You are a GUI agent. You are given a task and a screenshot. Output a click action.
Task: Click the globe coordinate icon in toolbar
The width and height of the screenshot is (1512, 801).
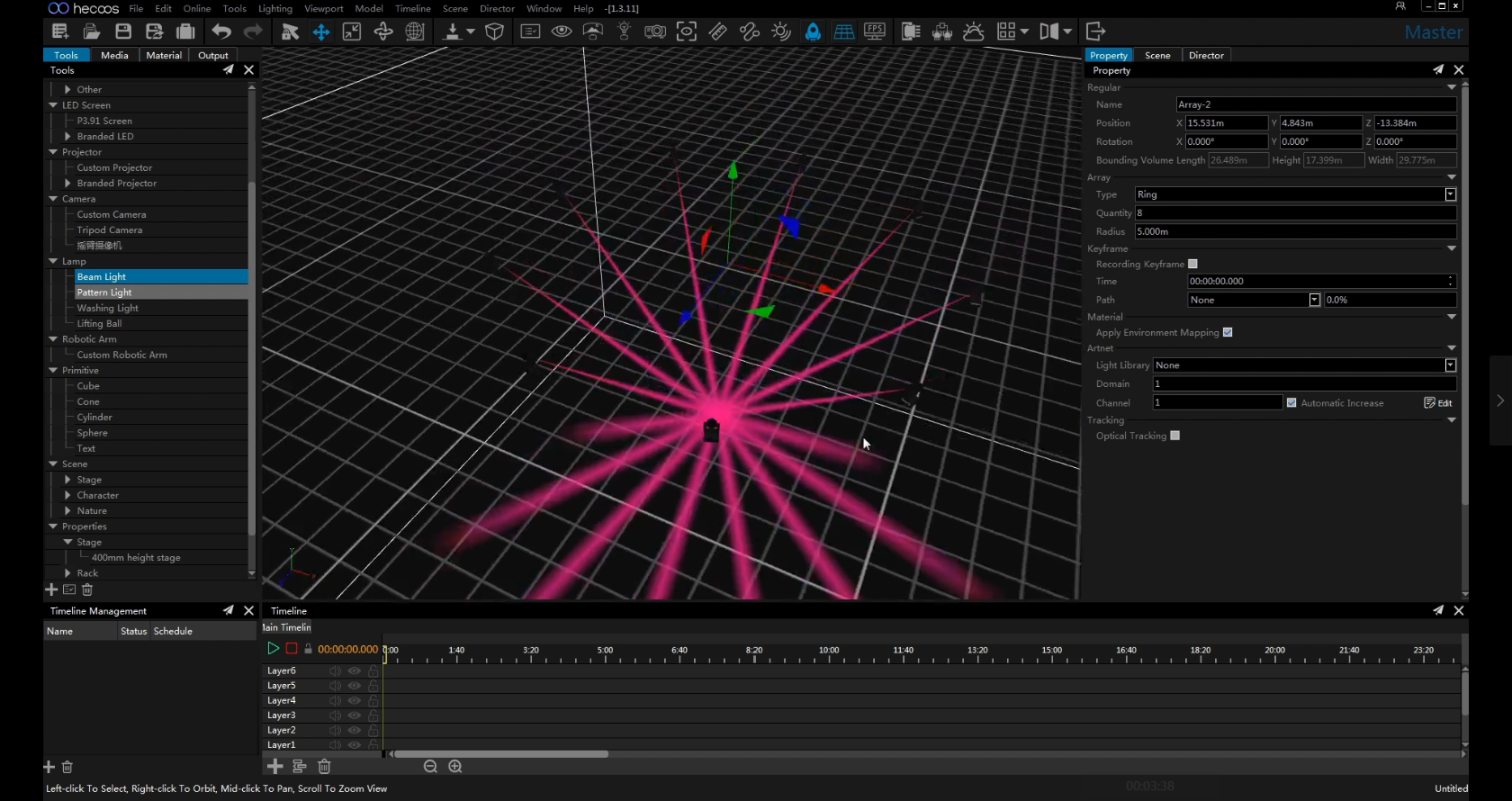pos(415,31)
